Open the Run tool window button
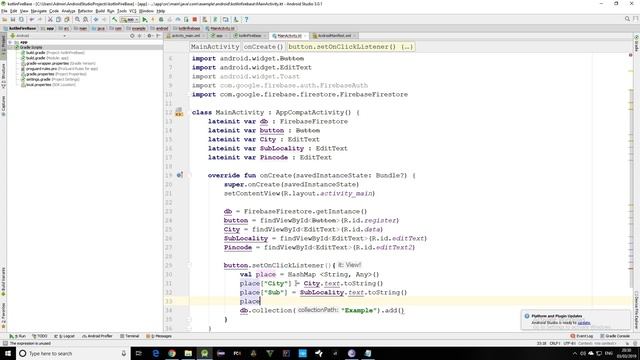The image size is (640, 360). pyautogui.click(x=18, y=336)
